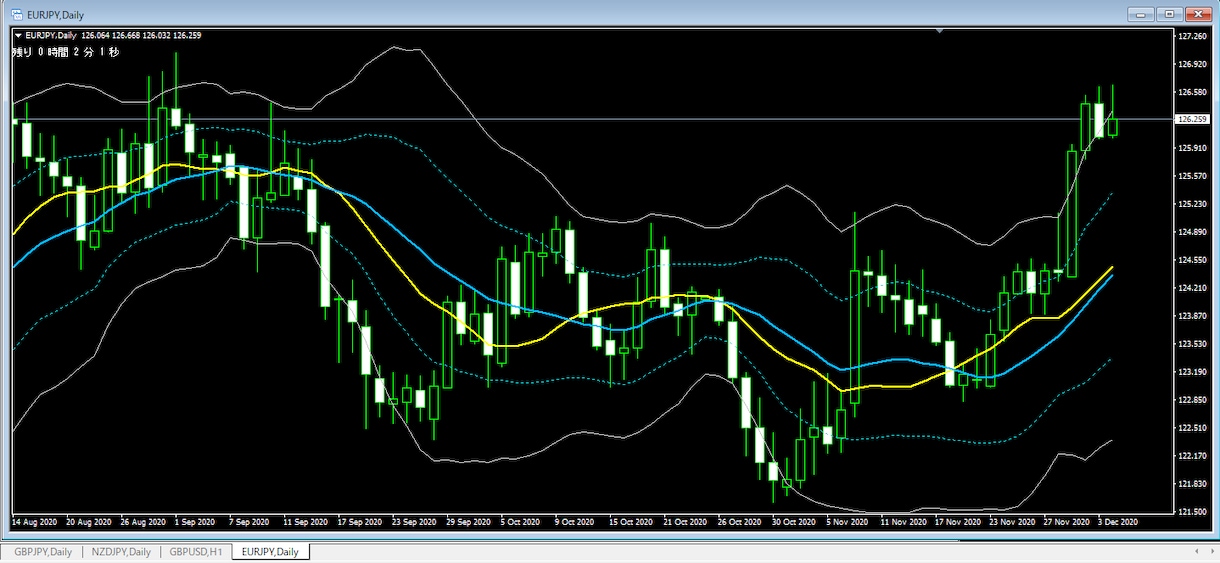Minimize the EURJPY,Daily chart window
The image size is (1220, 563).
coord(1141,14)
